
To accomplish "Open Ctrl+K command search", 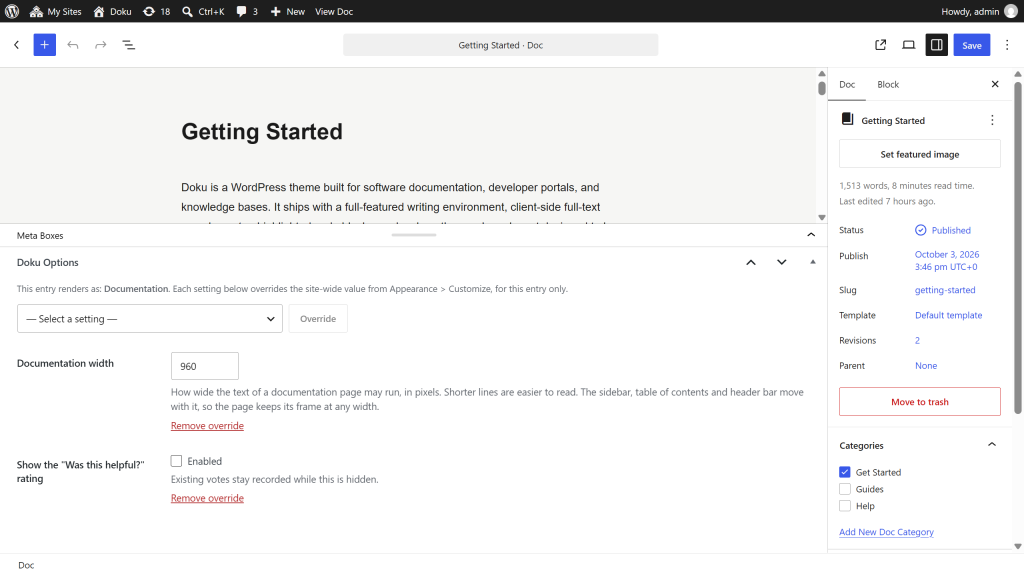I will 203,11.
